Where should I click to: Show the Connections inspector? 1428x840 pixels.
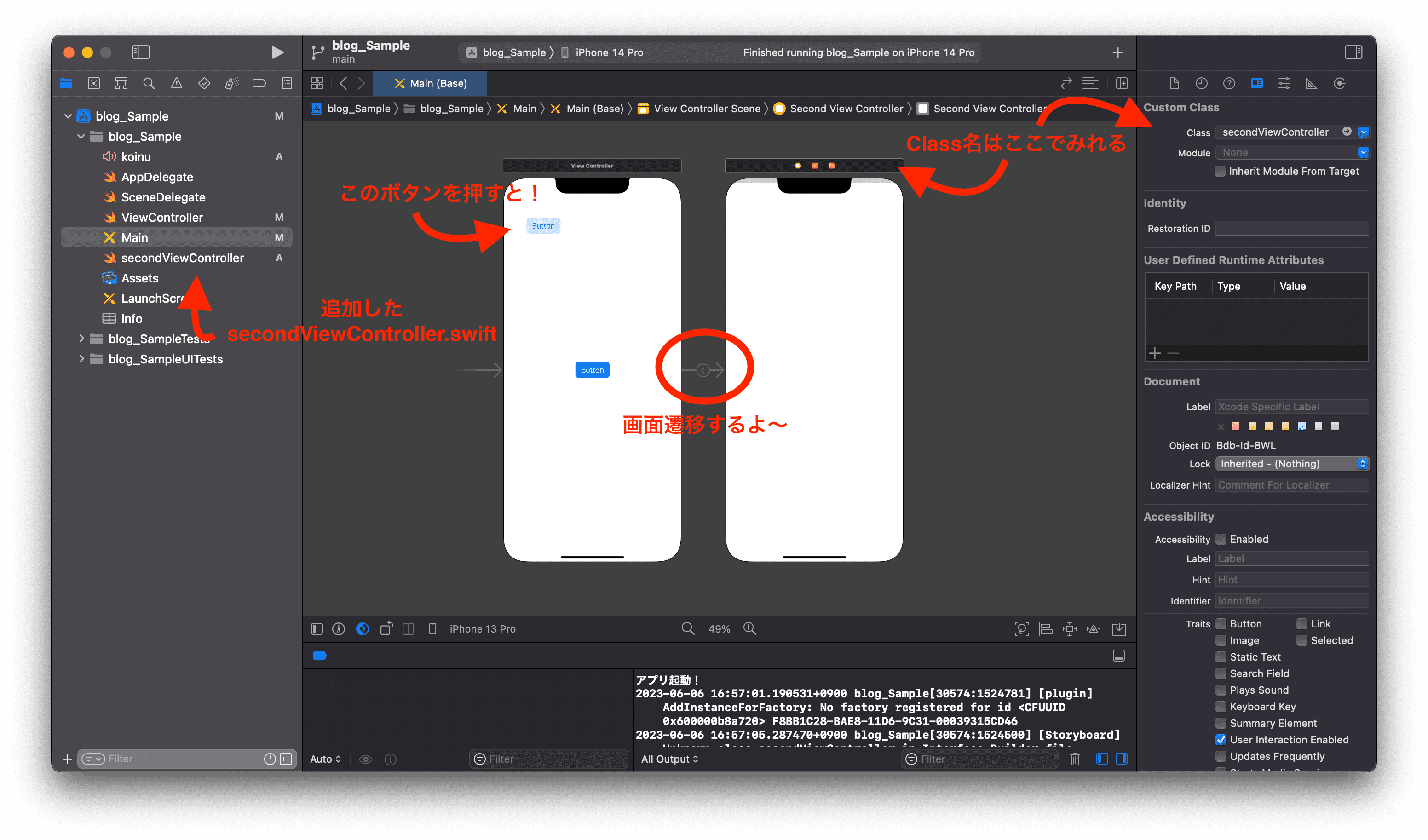coord(1339,83)
